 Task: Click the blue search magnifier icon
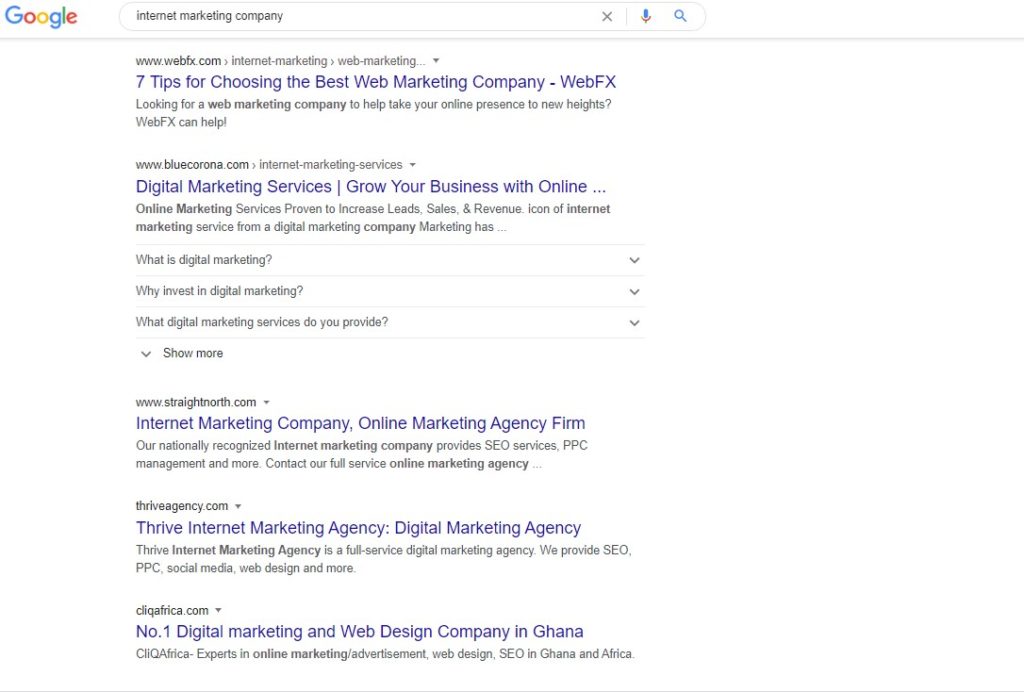coord(680,16)
